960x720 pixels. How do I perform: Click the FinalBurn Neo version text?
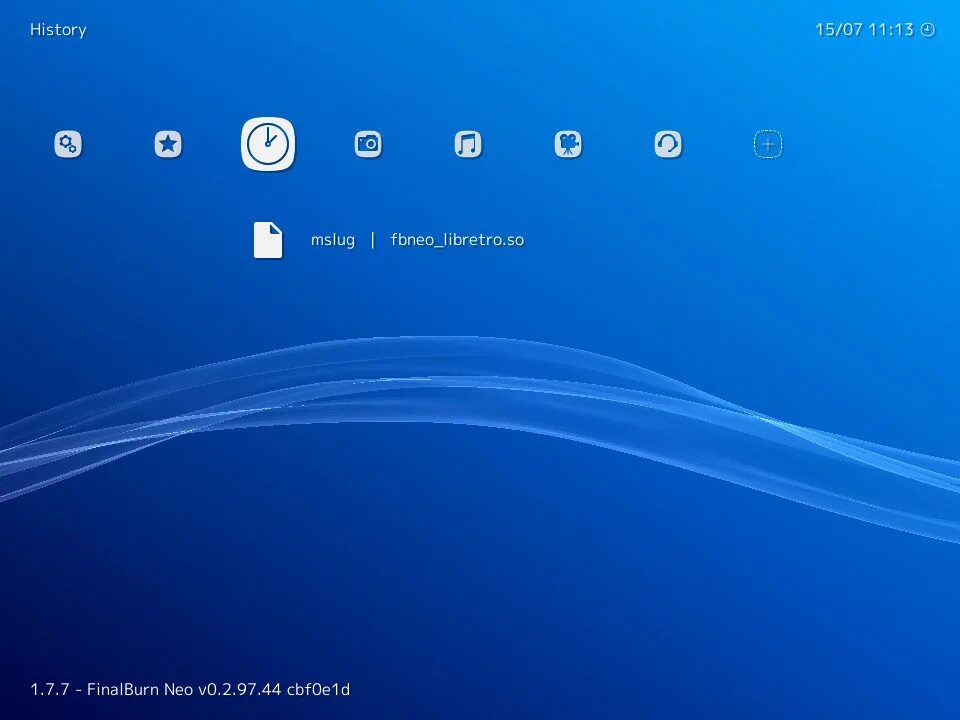pyautogui.click(x=190, y=689)
